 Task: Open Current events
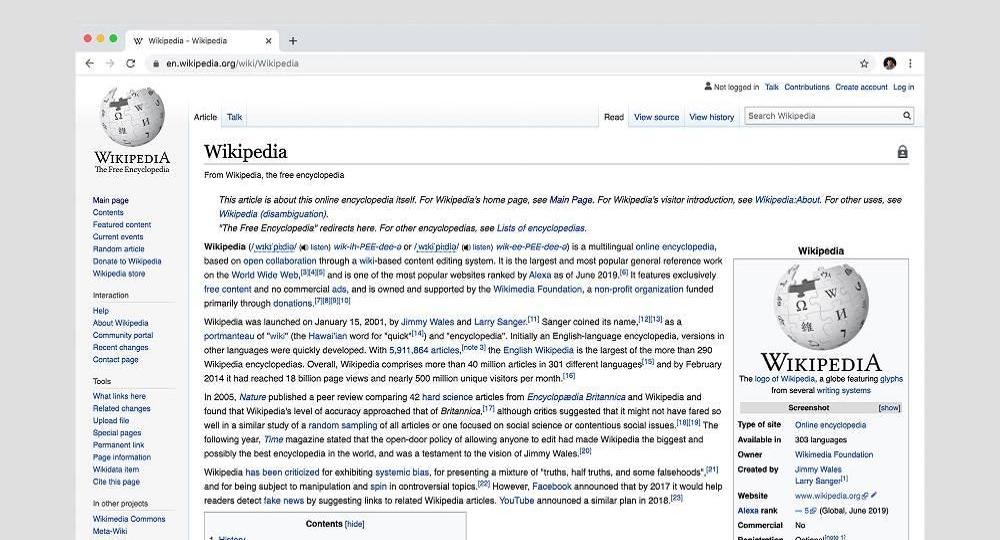[x=118, y=237]
